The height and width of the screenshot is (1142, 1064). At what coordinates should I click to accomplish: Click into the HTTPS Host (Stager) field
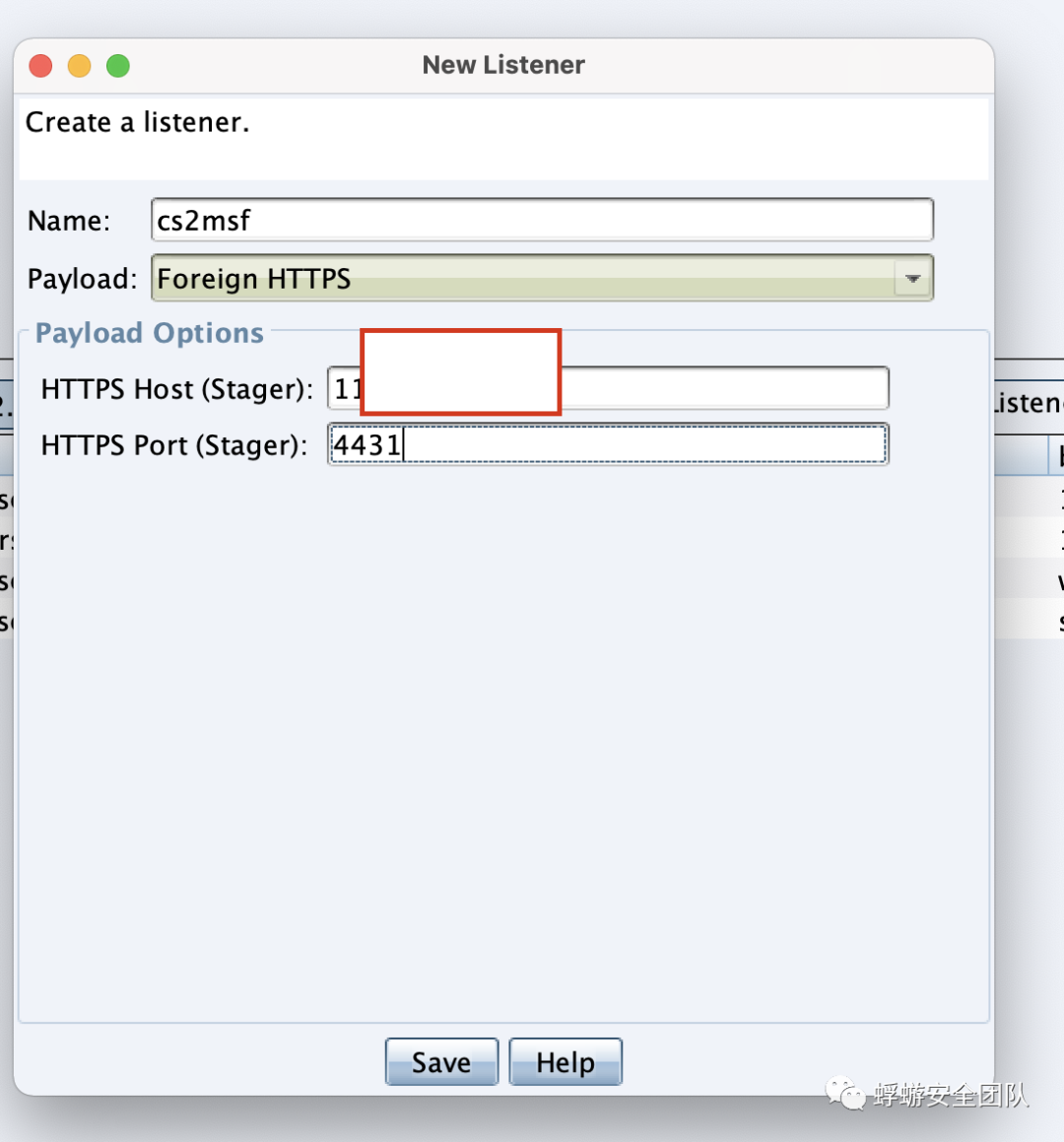(724, 389)
